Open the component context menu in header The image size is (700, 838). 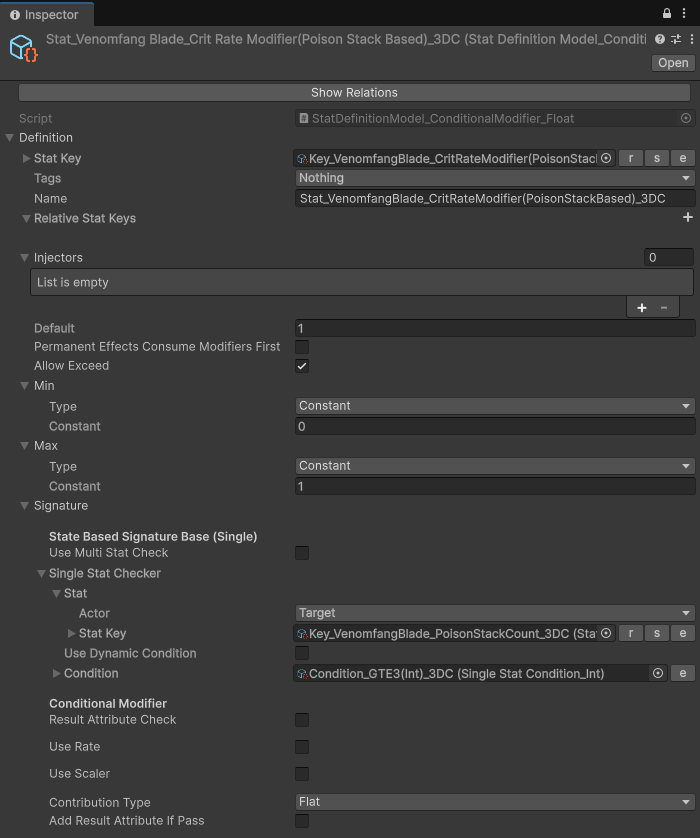point(691,39)
